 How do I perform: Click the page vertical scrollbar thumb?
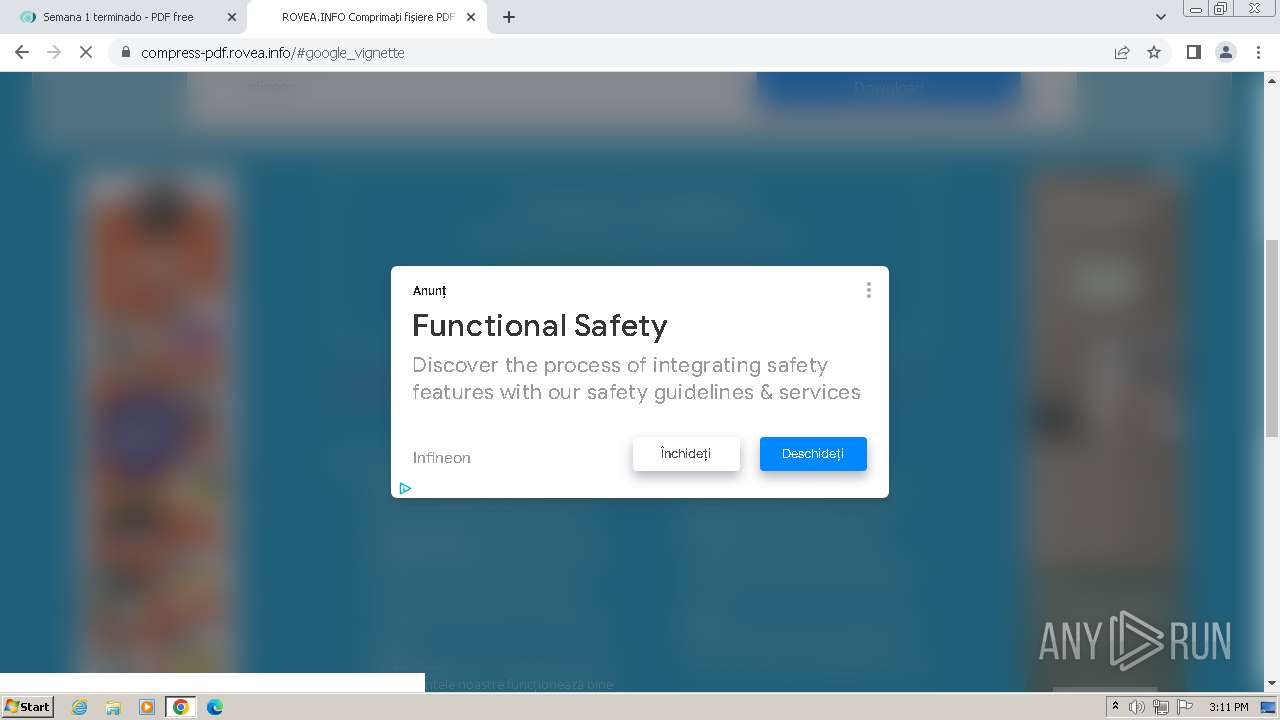[1272, 338]
